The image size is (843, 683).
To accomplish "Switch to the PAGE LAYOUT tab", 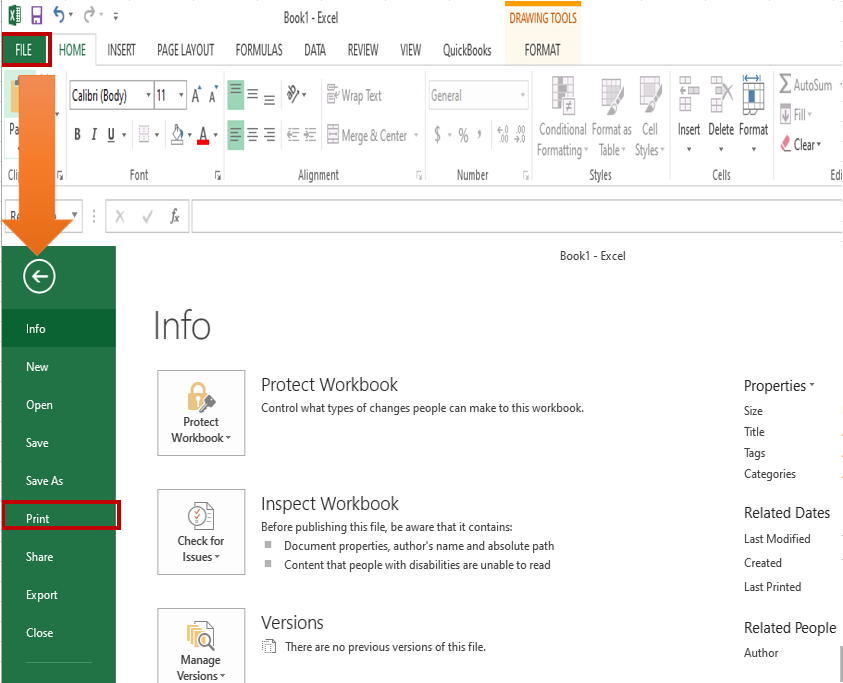I will (185, 50).
